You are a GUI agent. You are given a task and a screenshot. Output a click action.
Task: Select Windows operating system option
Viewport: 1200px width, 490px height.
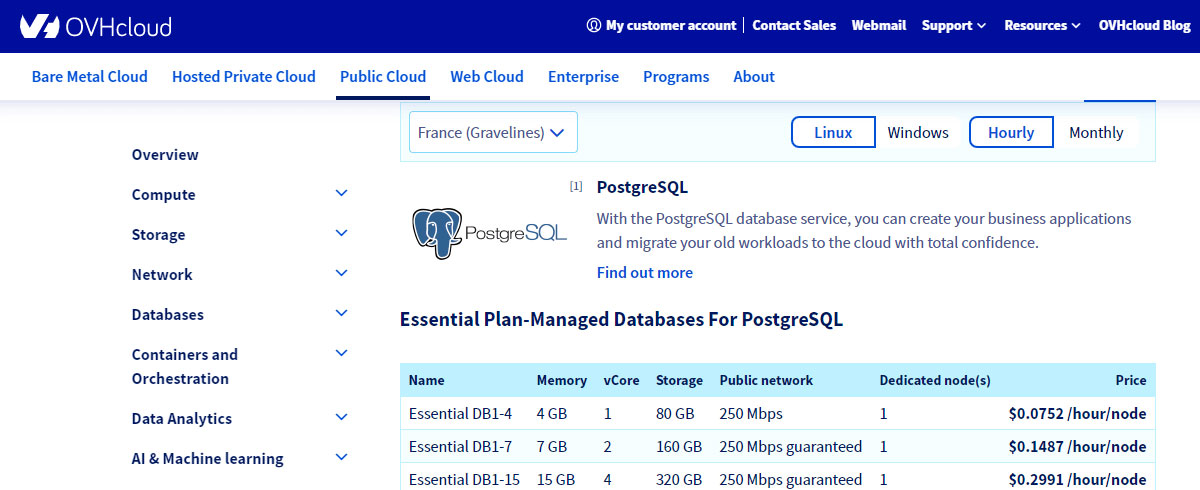click(x=918, y=132)
